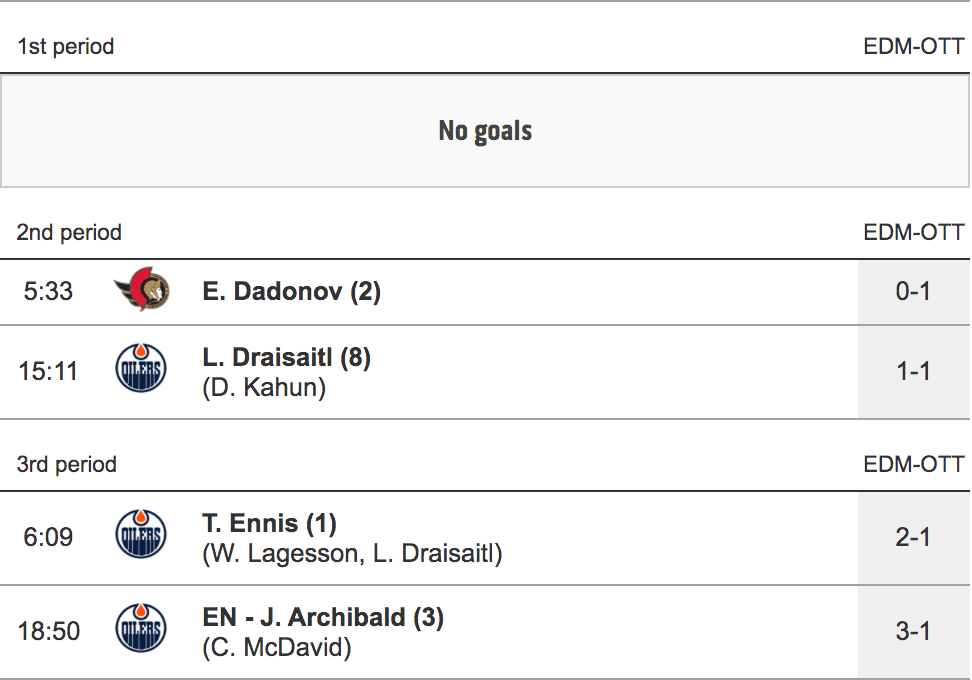The image size is (972, 680).
Task: Click the Oilers logo next to Draisaitl goal
Action: [x=142, y=370]
